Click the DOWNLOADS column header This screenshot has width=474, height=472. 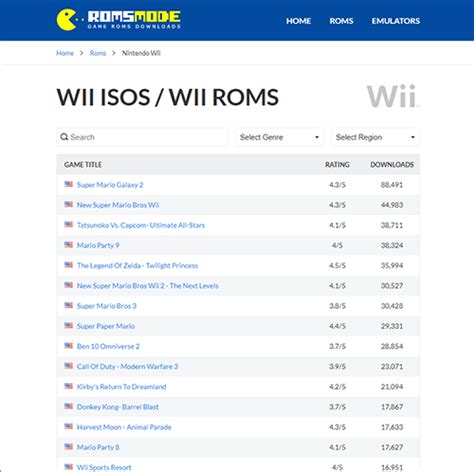point(392,165)
